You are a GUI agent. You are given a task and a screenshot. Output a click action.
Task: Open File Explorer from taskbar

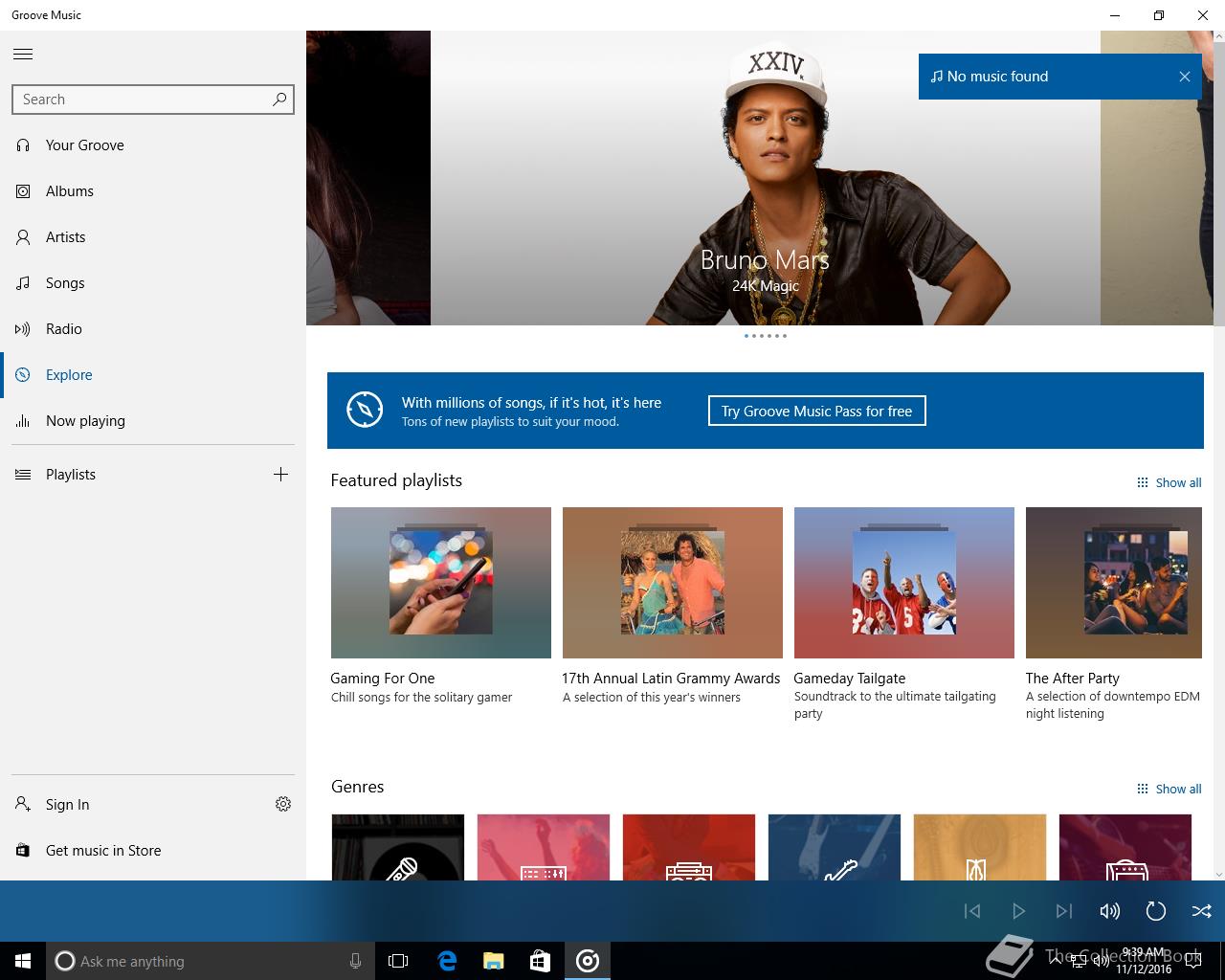click(x=494, y=961)
